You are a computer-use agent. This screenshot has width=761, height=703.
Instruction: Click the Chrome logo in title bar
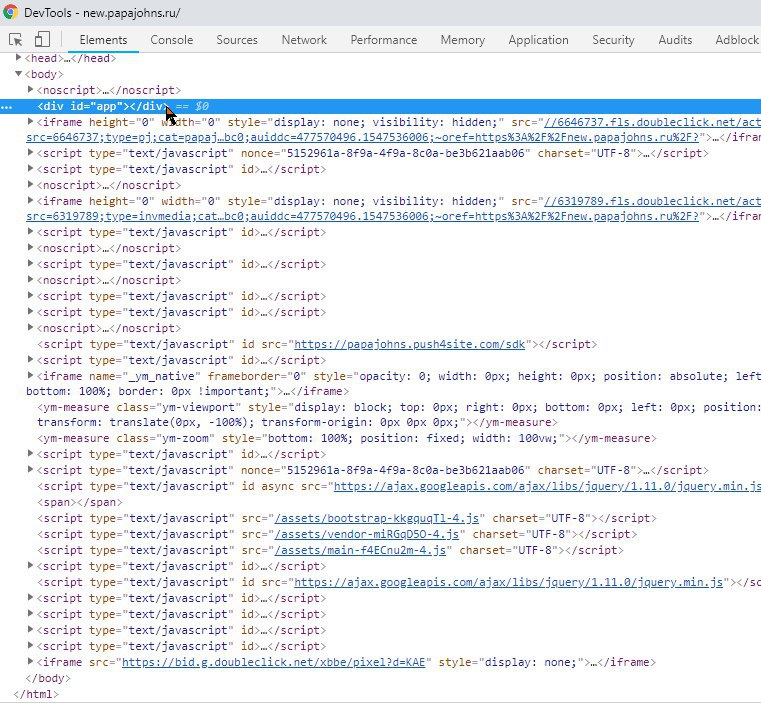[x=10, y=12]
